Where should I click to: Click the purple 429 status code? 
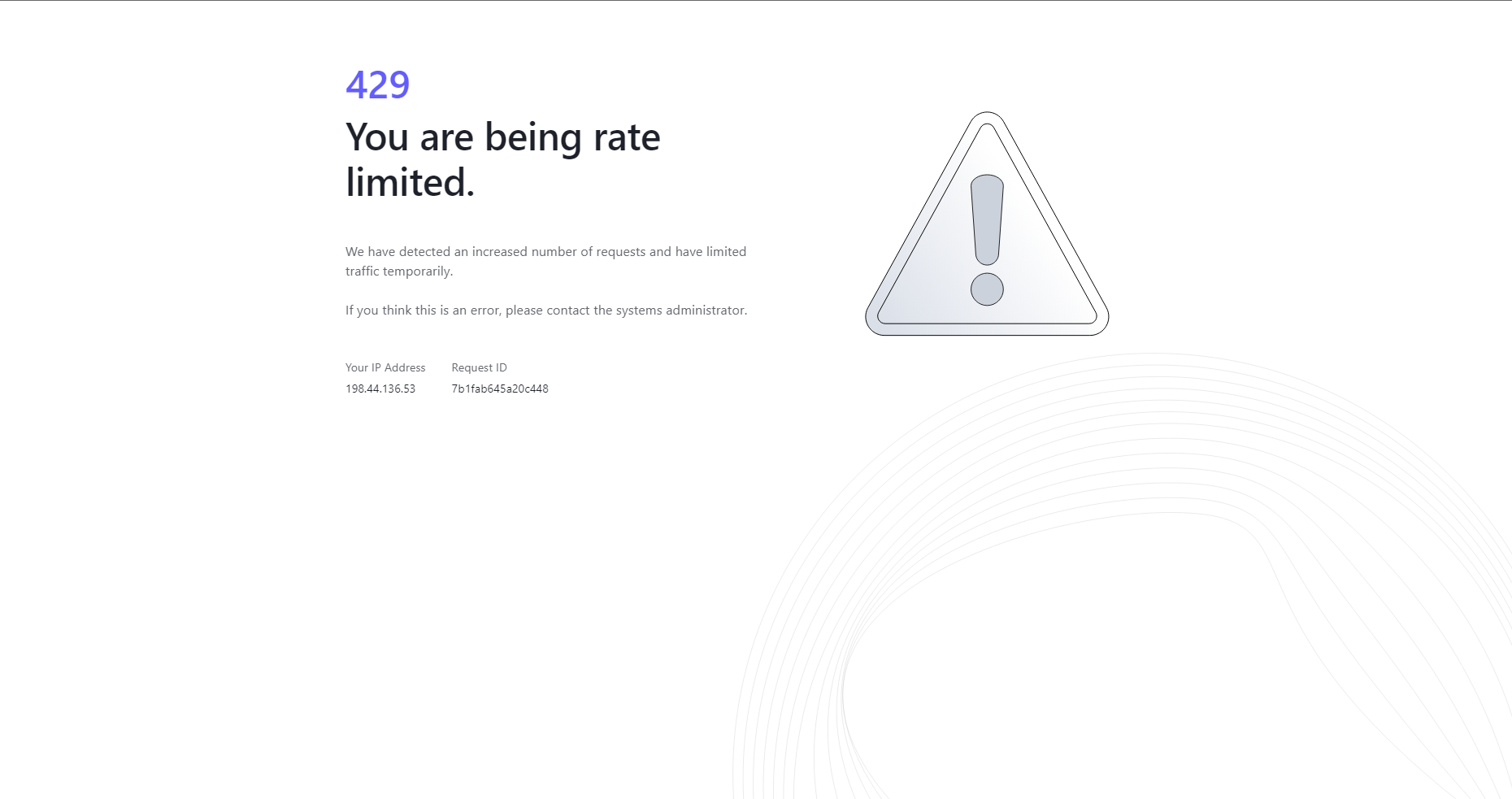coord(377,84)
